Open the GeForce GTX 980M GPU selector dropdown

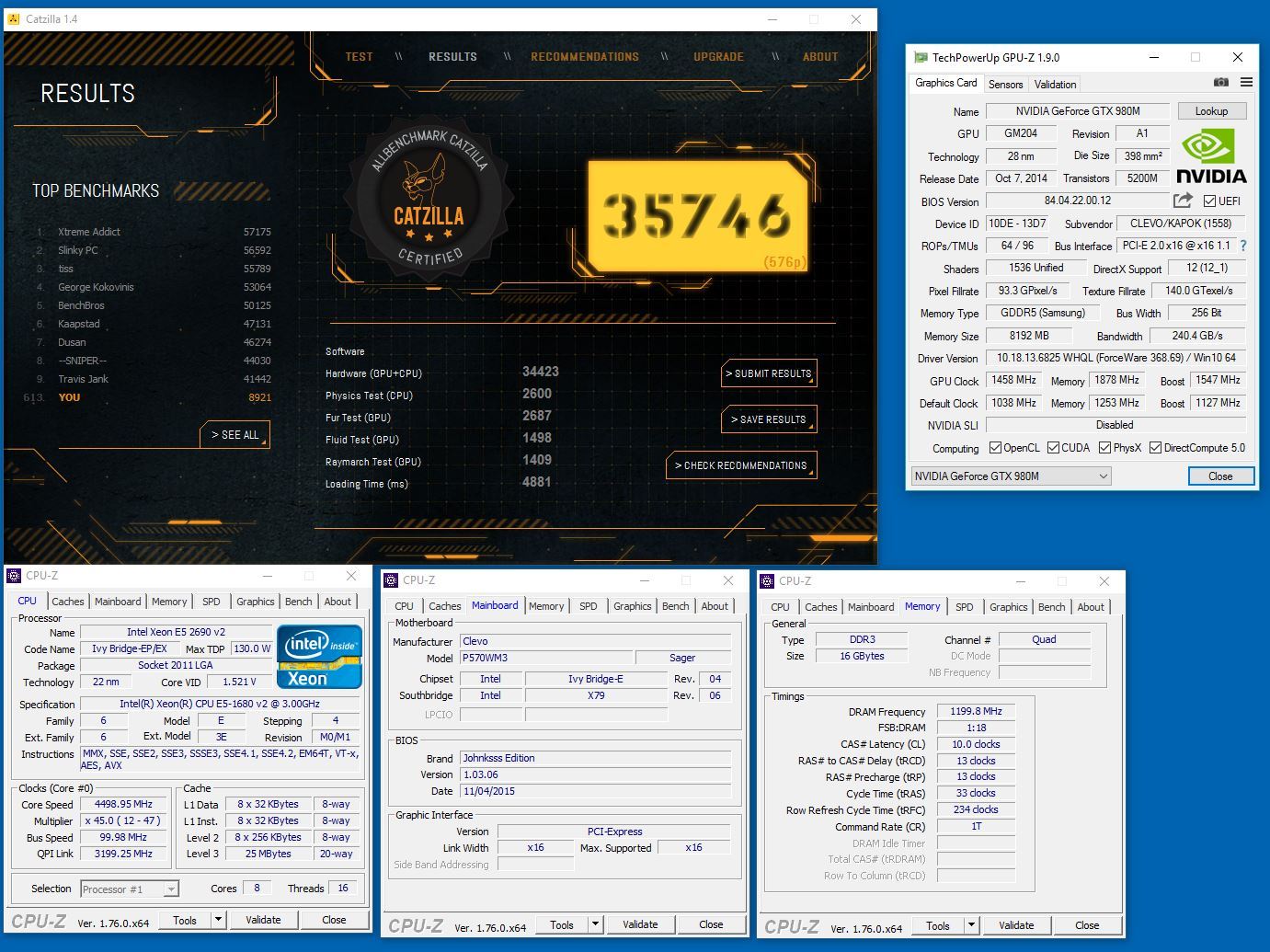pos(1011,476)
